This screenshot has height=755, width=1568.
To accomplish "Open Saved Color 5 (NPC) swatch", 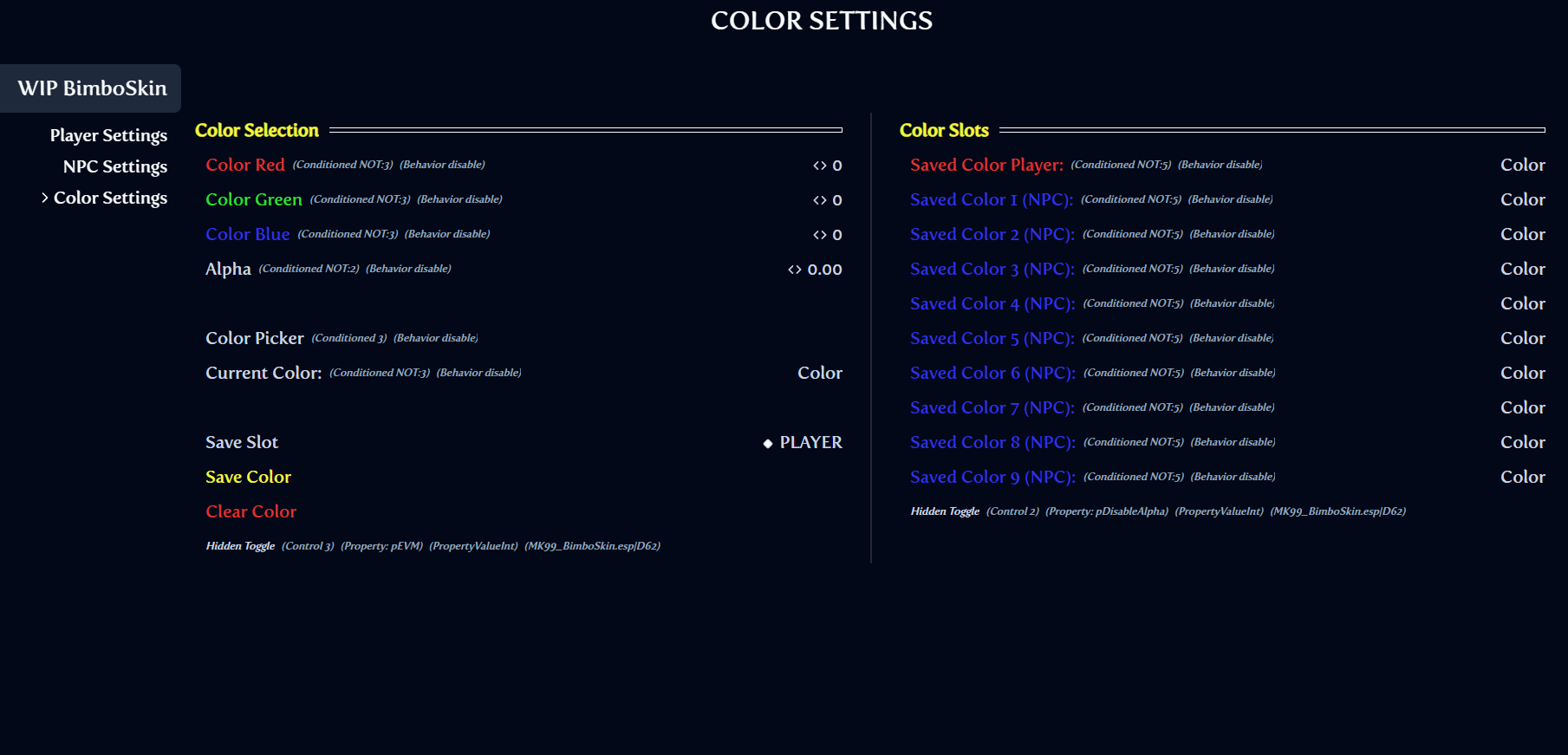I will pyautogui.click(x=1523, y=338).
